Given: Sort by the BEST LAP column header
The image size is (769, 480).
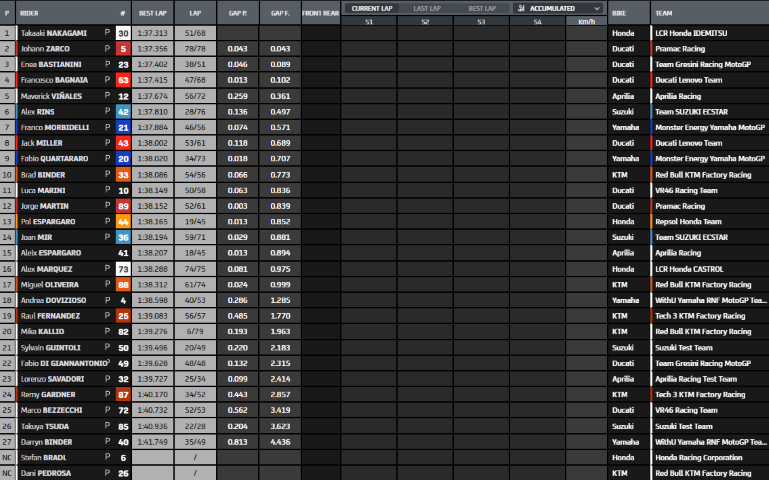Looking at the screenshot, I should [153, 13].
